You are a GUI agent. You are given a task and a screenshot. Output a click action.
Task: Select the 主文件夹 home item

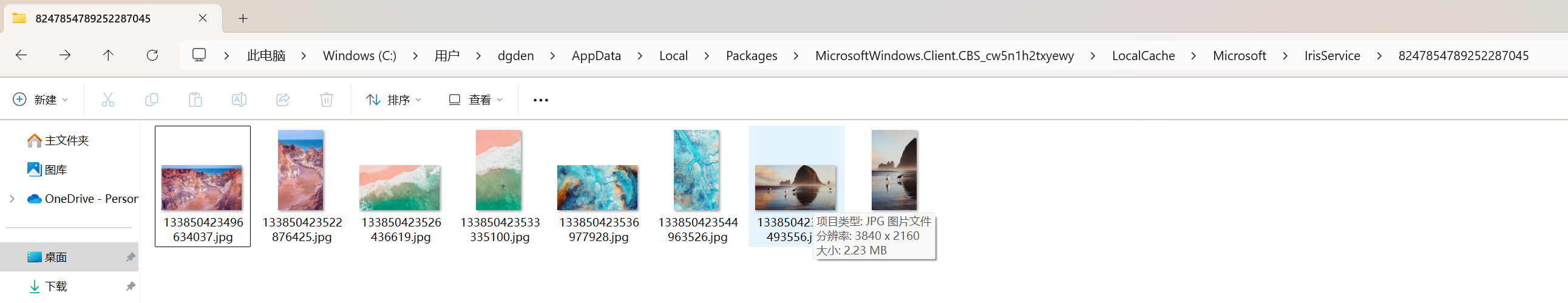pos(66,140)
